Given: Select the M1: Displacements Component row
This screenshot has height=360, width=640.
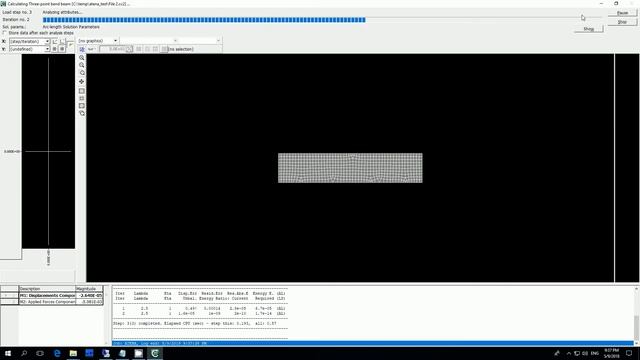Looking at the screenshot, I should [x=52, y=296].
